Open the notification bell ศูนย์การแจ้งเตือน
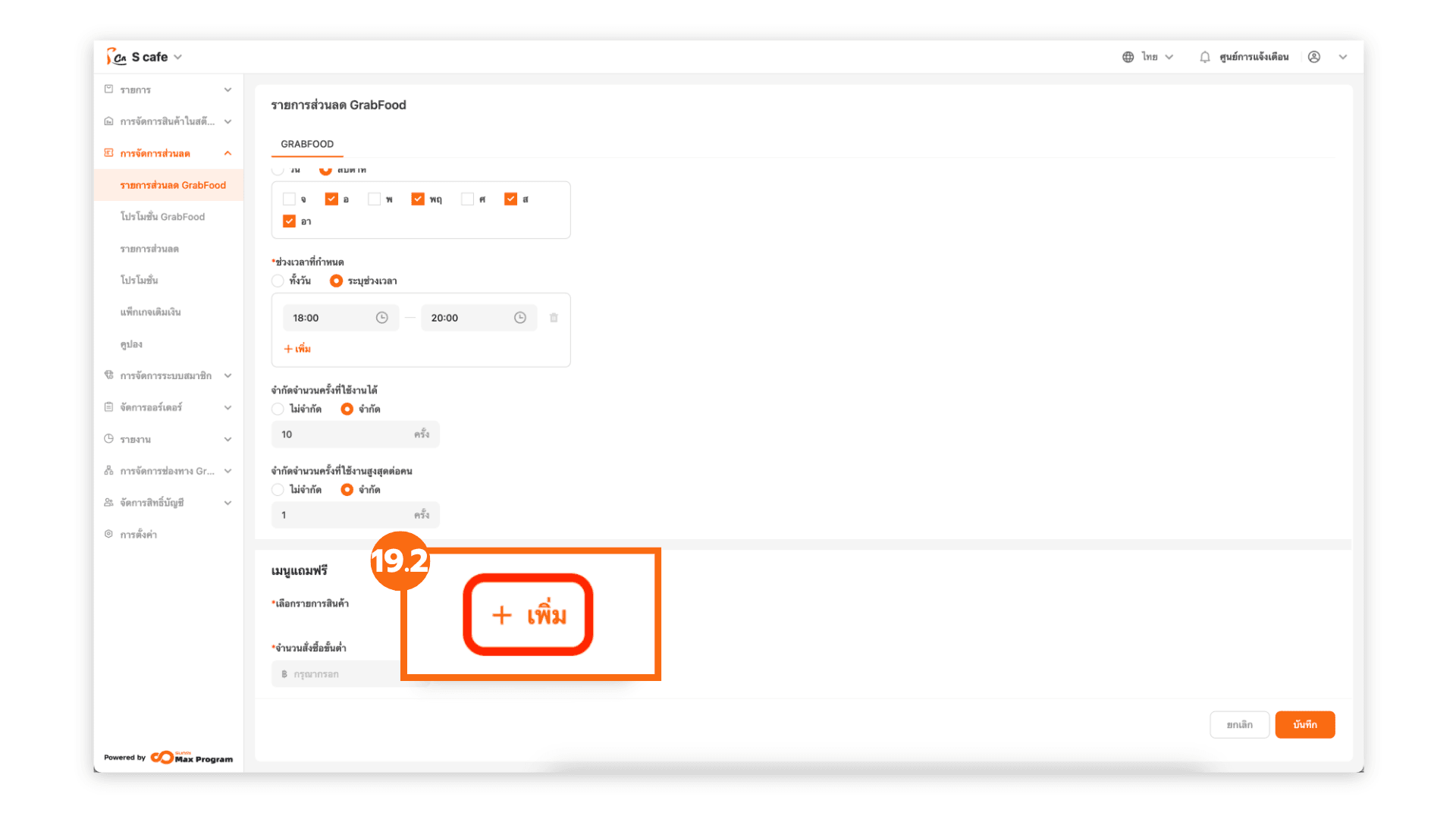This screenshot has height=819, width=1456. click(x=1204, y=57)
